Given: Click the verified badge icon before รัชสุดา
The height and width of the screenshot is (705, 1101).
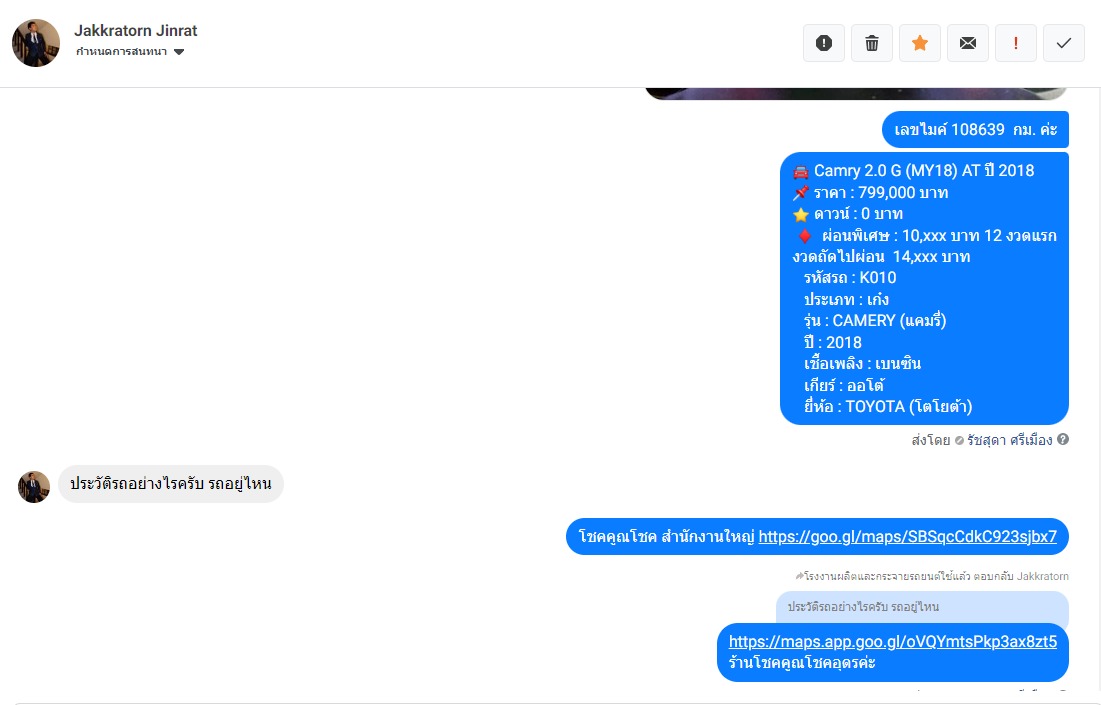Looking at the screenshot, I should [x=959, y=440].
